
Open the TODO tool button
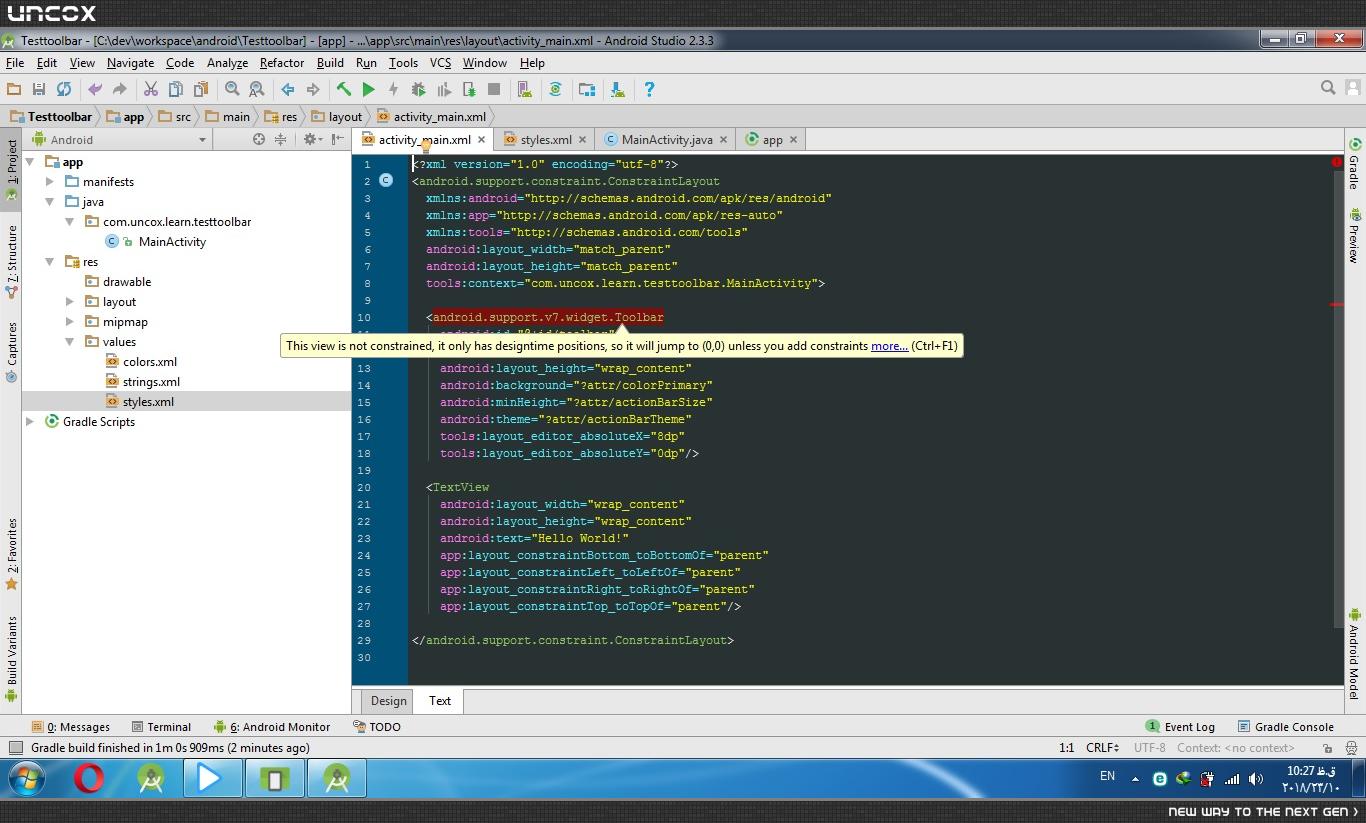[x=377, y=727]
